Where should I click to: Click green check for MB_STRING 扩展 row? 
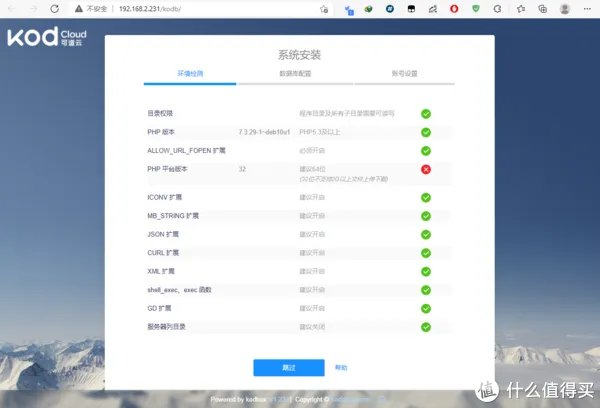coord(426,216)
